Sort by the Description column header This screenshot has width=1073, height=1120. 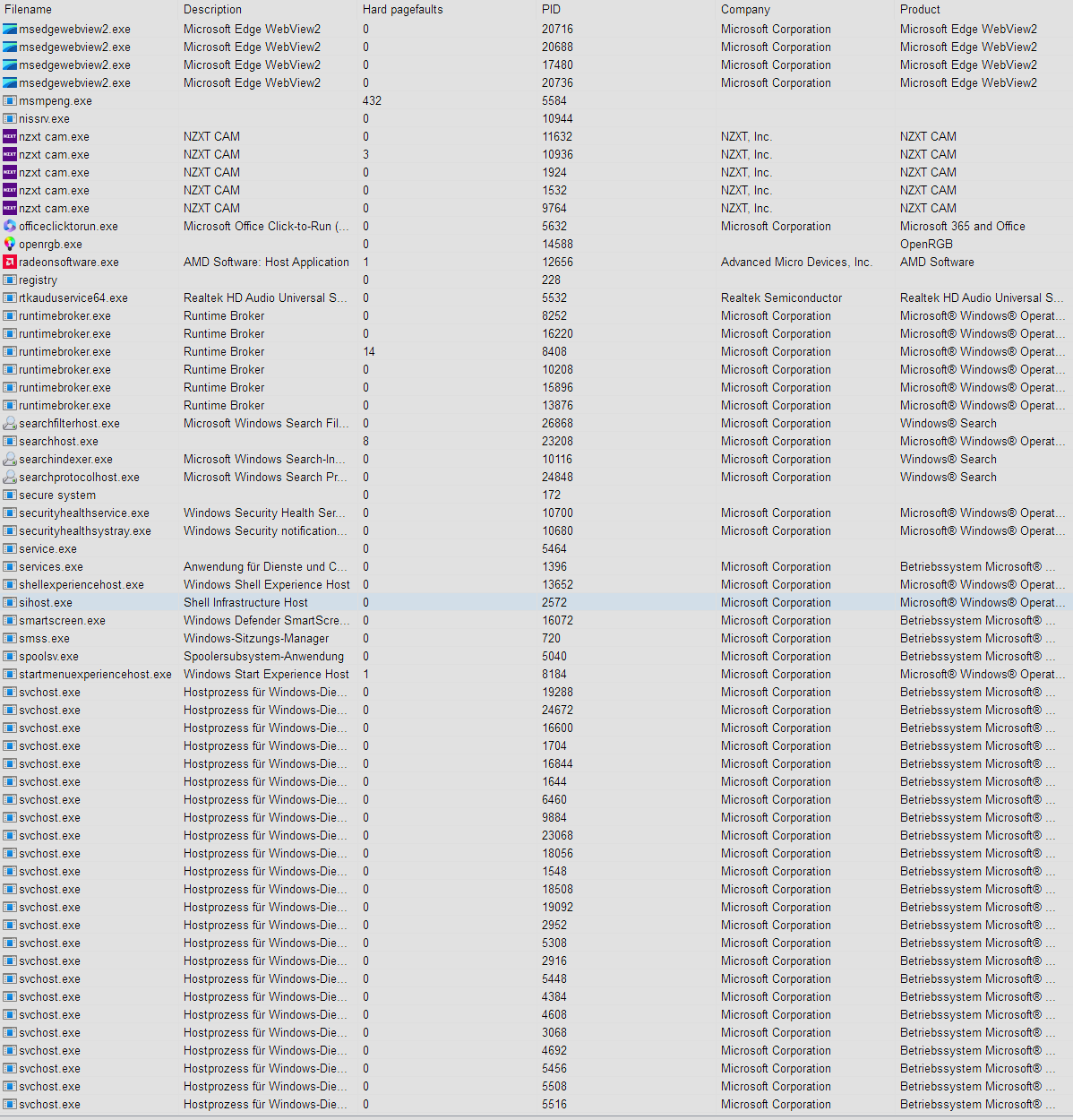(212, 9)
